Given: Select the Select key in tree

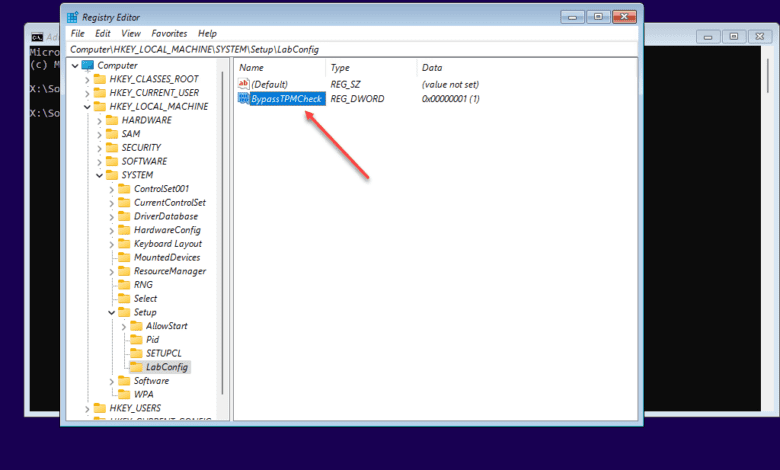Looking at the screenshot, I should click(x=145, y=298).
